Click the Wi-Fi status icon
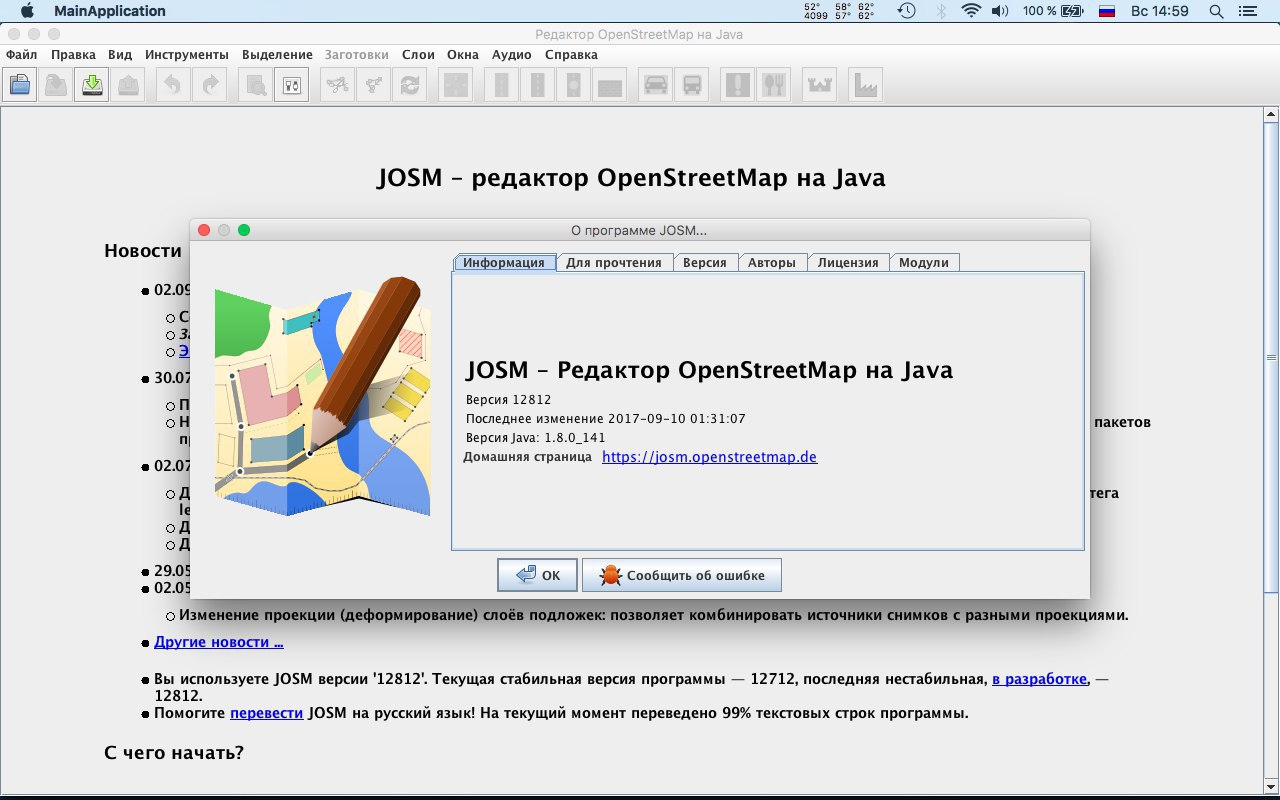Screen dimensions: 1280x800 (x=970, y=11)
